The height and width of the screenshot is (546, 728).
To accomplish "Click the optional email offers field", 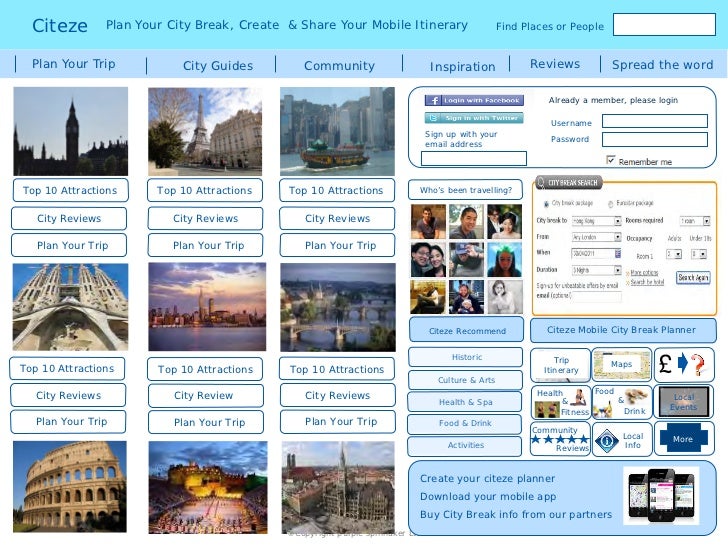I will point(596,296).
